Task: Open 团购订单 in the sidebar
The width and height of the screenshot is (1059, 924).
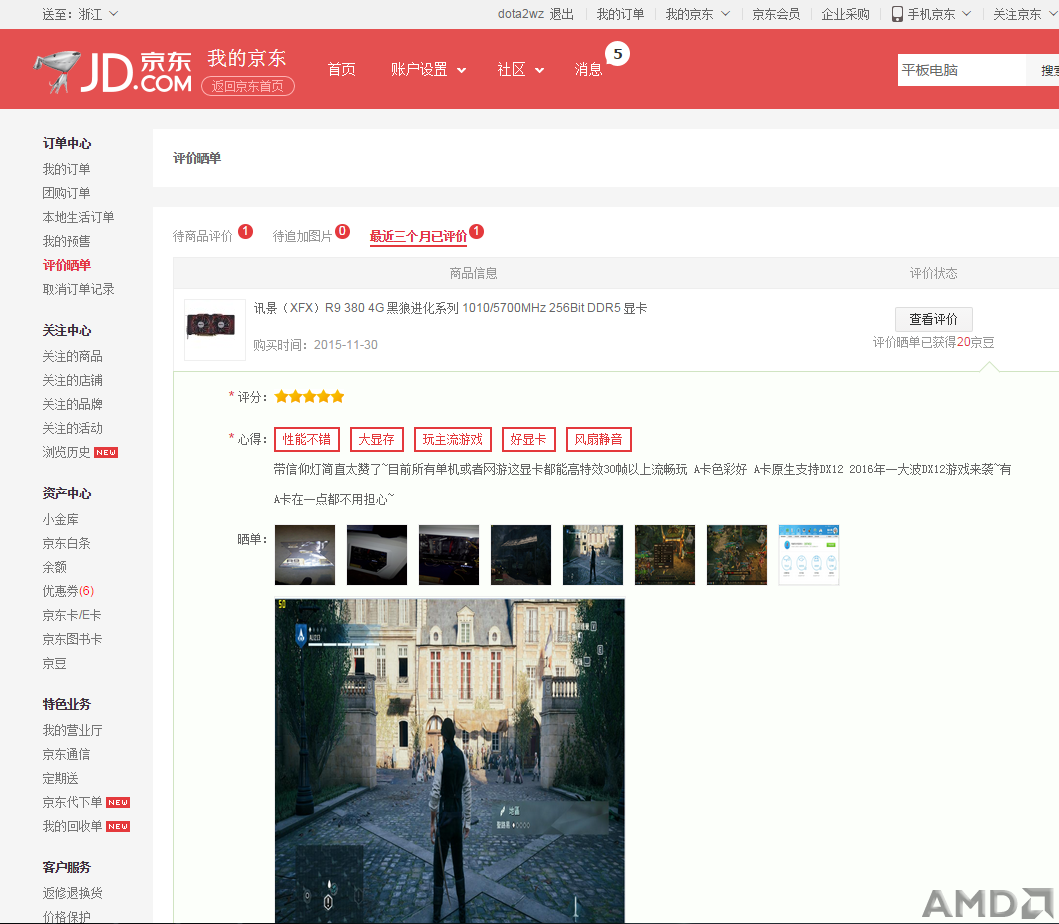Action: [66, 193]
